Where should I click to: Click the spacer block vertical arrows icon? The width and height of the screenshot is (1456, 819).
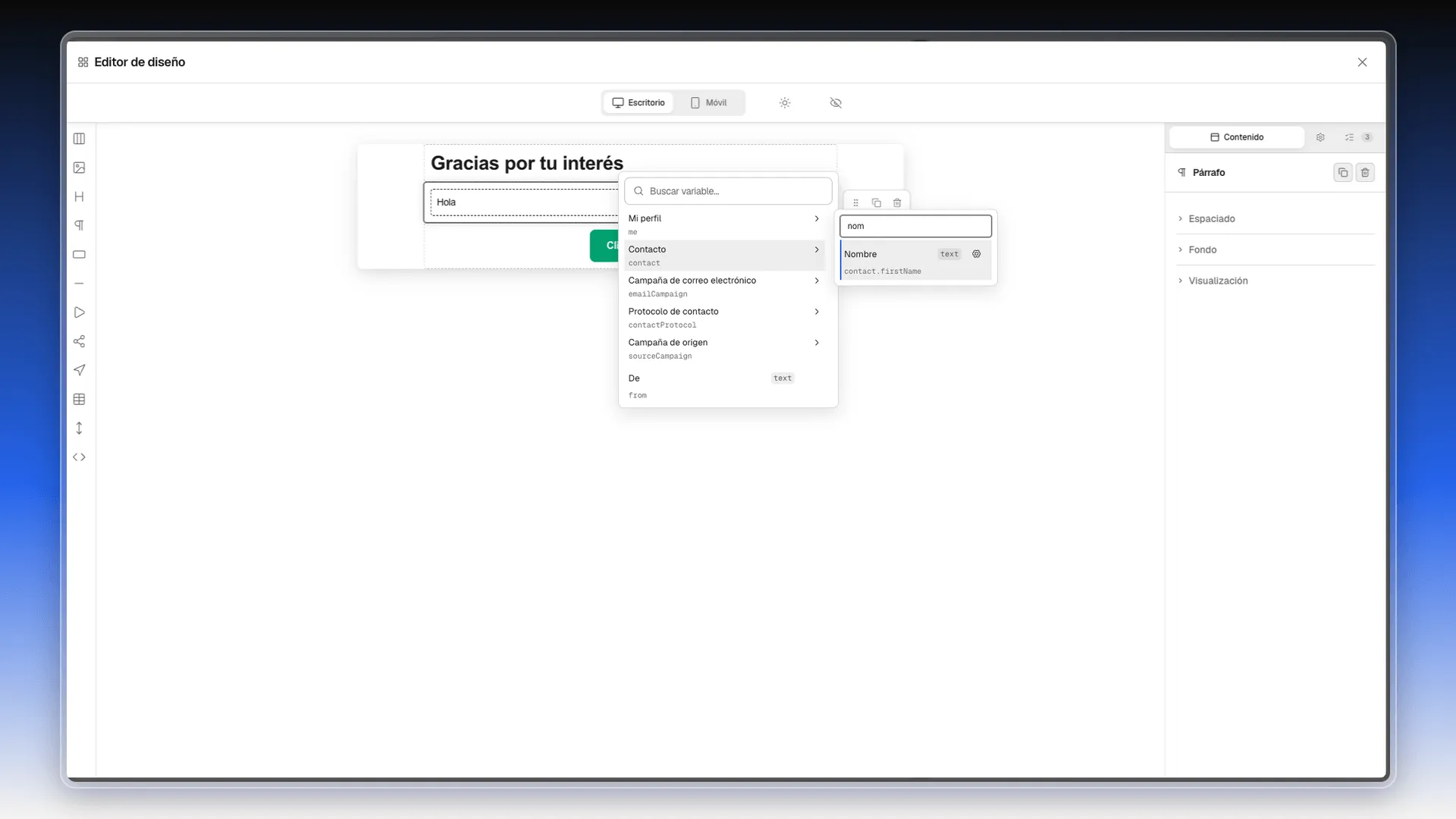pos(79,428)
